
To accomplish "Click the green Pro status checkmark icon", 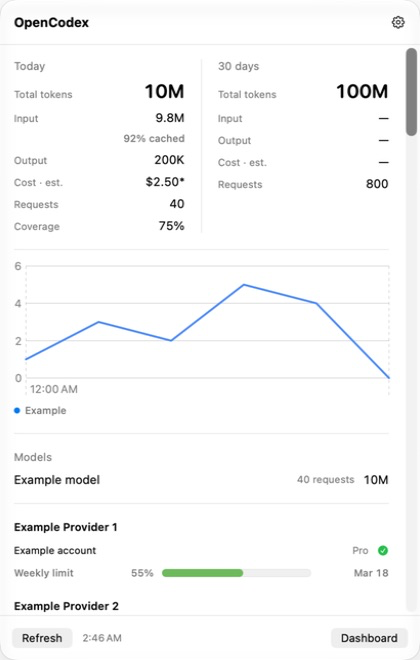I will click(x=383, y=550).
